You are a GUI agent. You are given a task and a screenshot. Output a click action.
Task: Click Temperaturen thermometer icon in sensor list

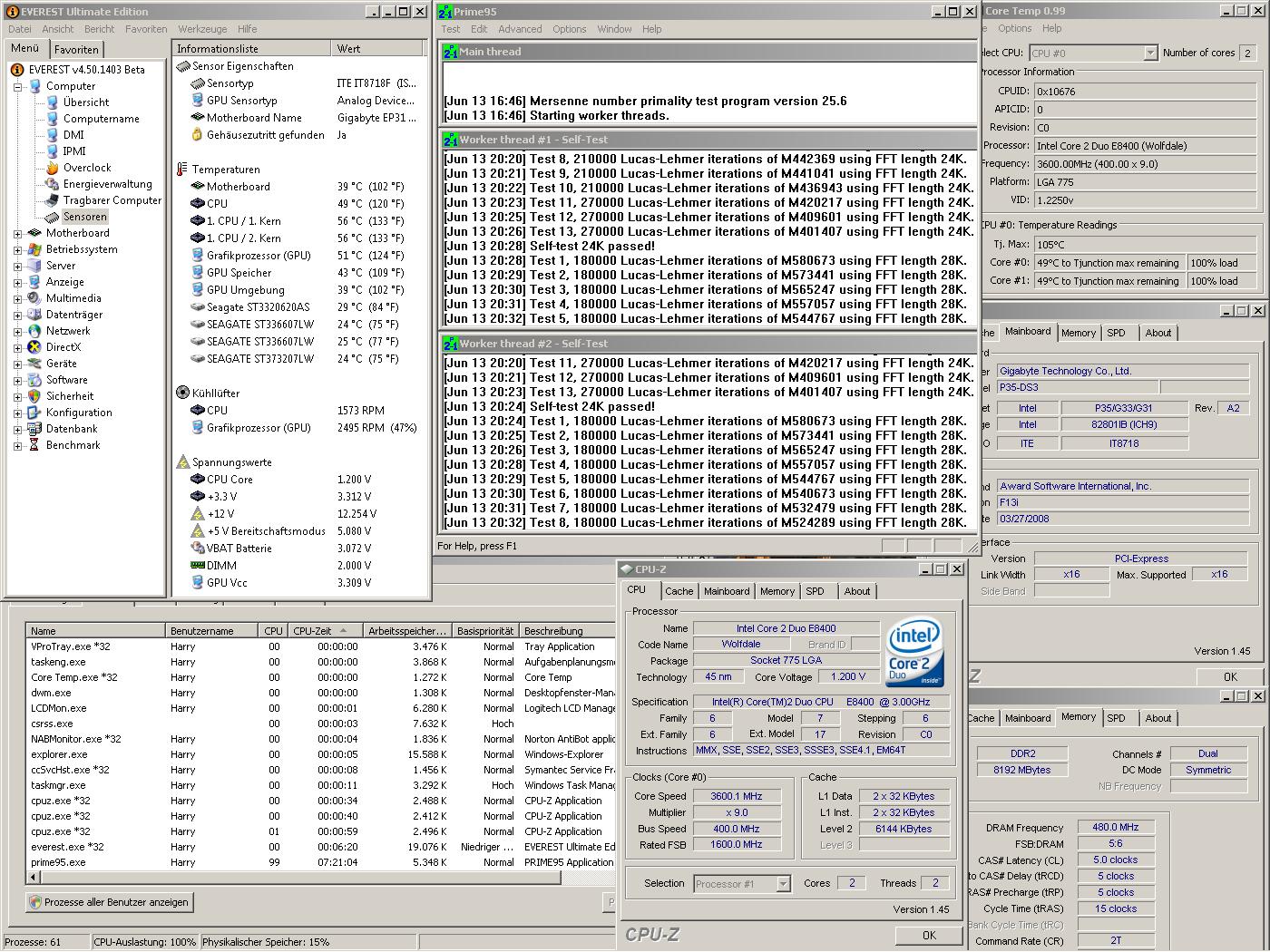click(182, 170)
